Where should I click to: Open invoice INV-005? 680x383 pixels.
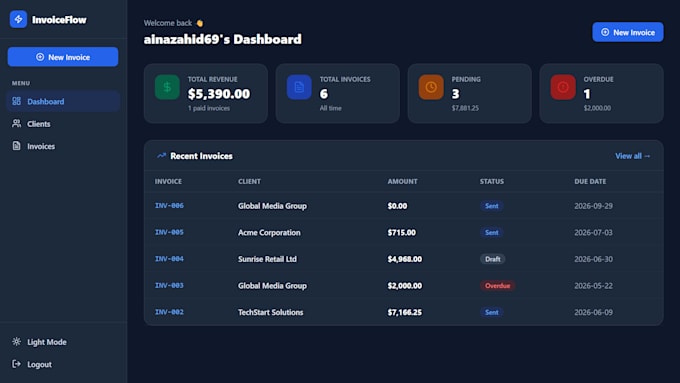(169, 232)
